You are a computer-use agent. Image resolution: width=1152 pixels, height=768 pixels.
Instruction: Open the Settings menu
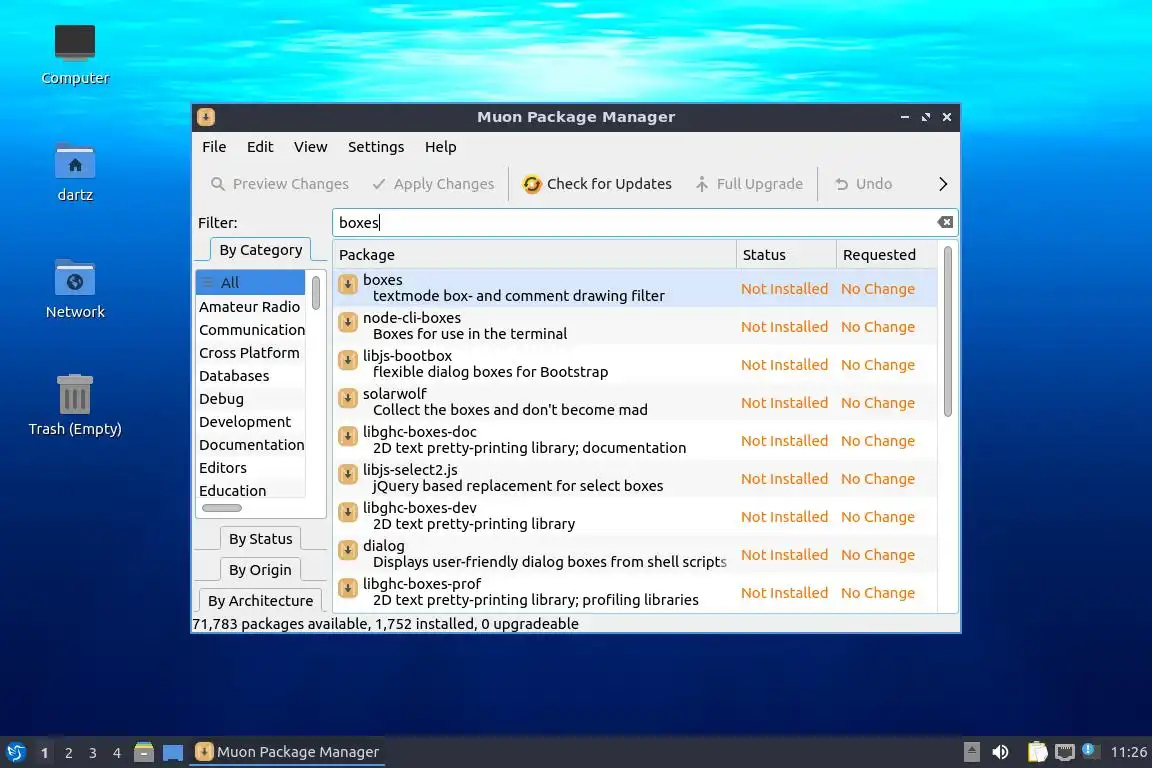click(x=376, y=147)
